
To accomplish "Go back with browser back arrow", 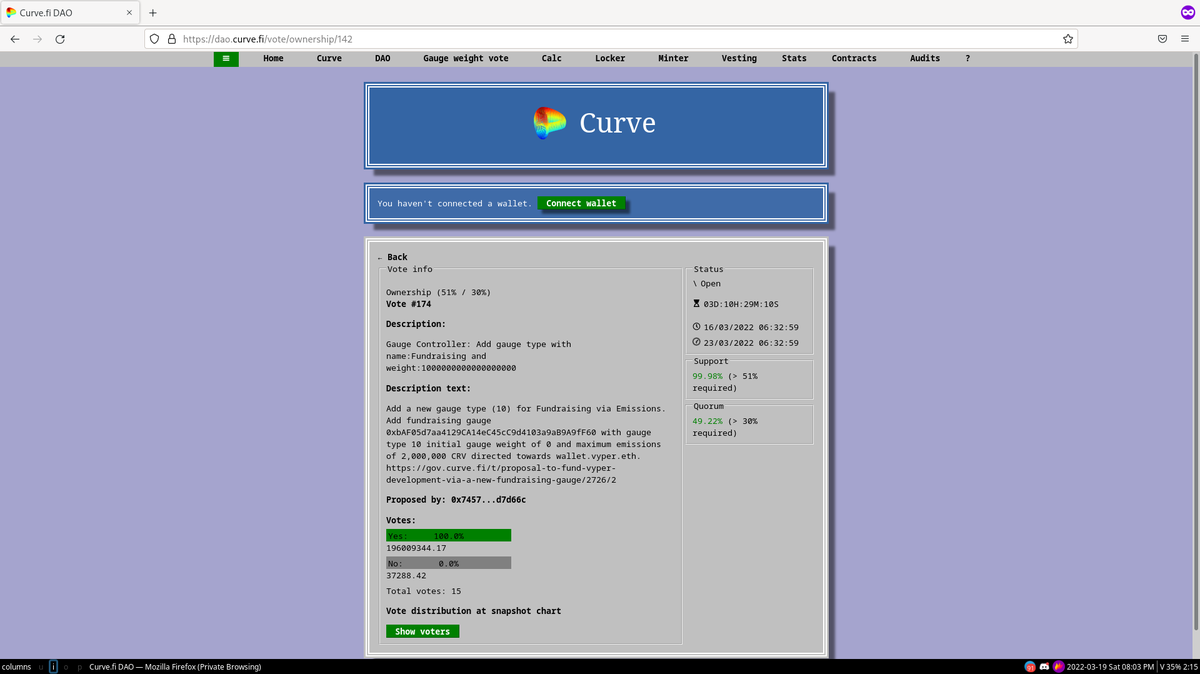I will (x=15, y=39).
